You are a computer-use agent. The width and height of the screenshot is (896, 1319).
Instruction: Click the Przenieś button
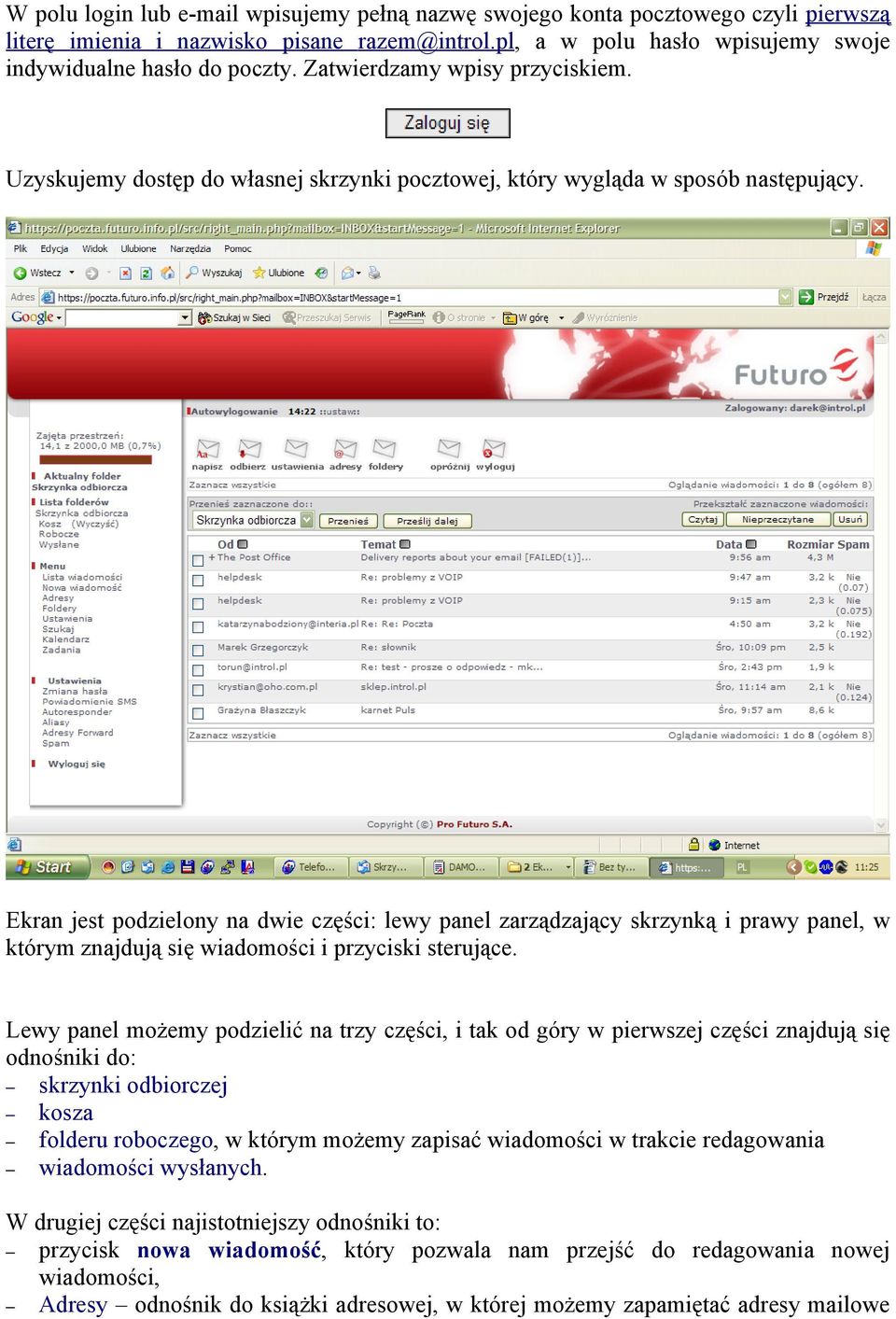348,521
